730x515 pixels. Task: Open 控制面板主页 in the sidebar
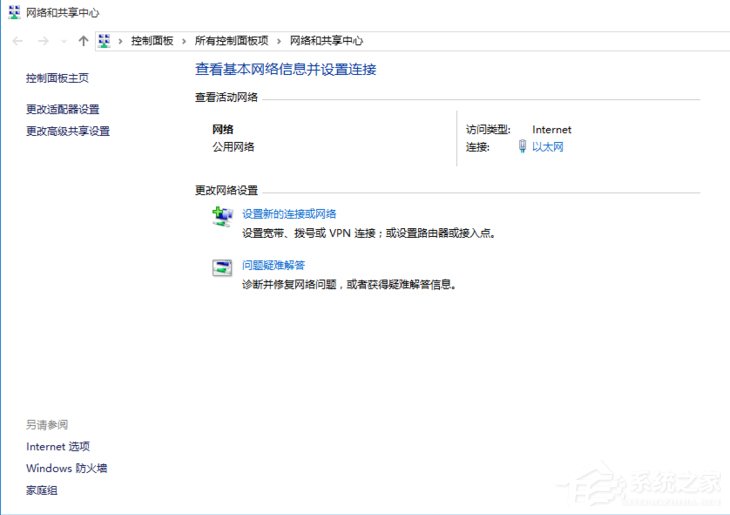point(57,78)
